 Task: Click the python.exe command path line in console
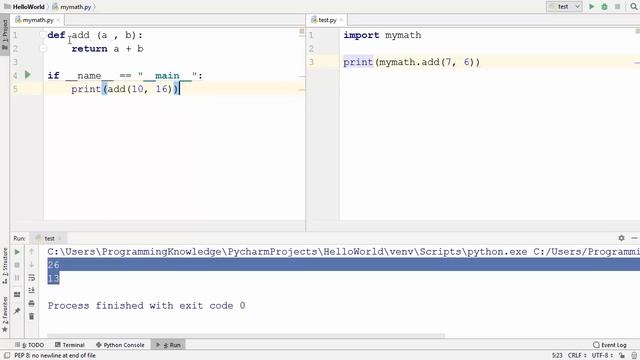[x=343, y=252]
